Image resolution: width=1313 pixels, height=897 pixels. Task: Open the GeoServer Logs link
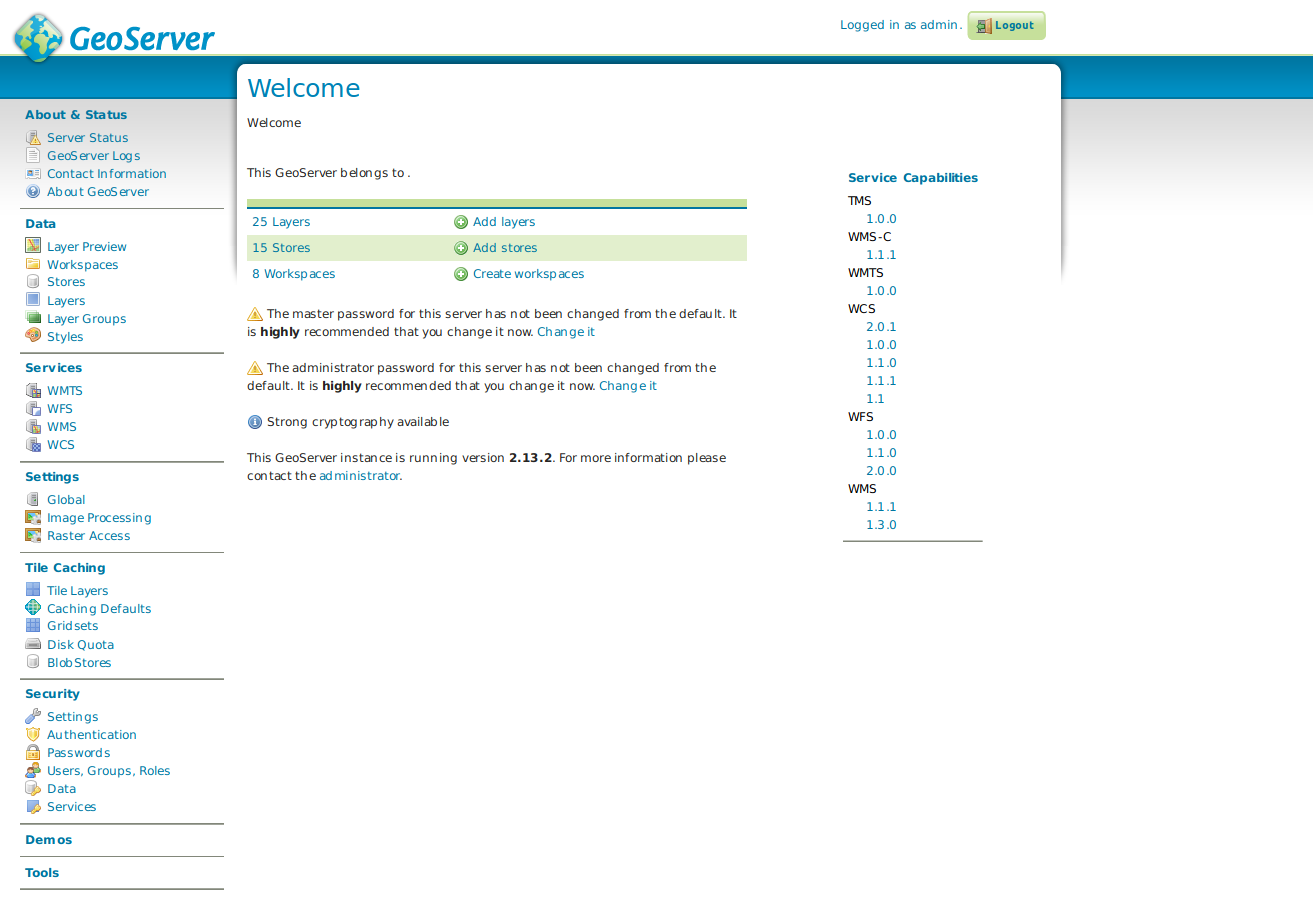(94, 156)
